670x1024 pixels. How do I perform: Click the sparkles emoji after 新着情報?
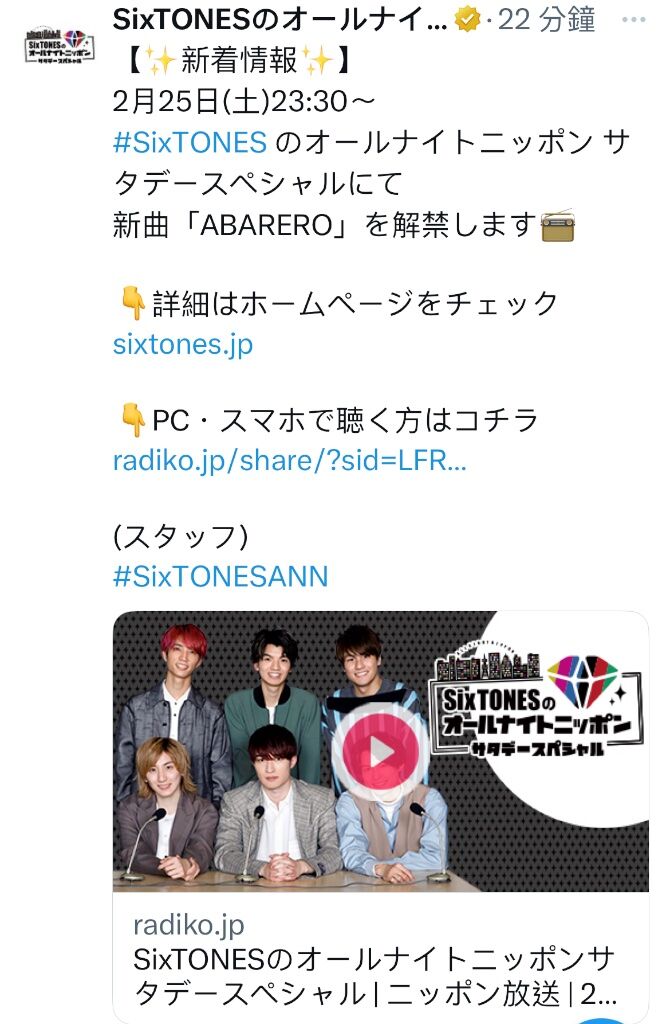319,61
